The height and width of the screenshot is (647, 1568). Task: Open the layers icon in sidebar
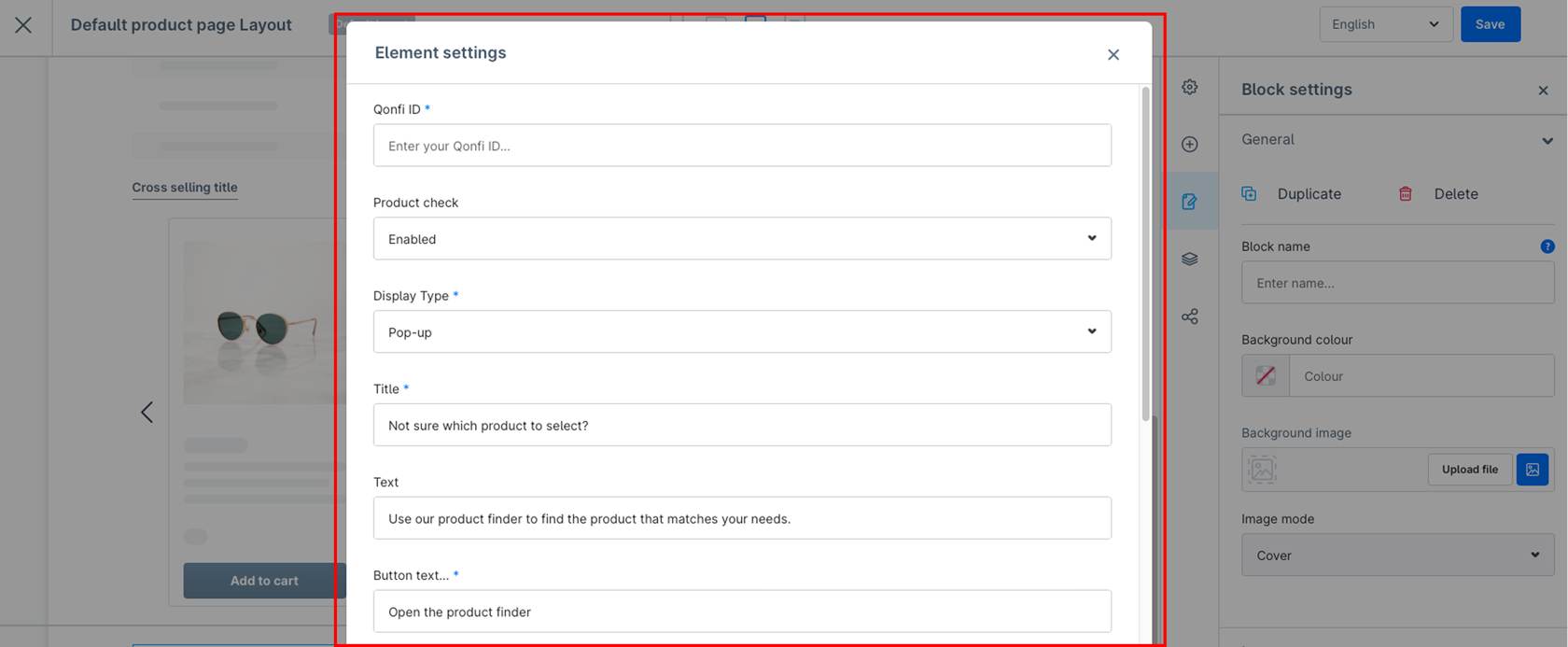click(1189, 259)
